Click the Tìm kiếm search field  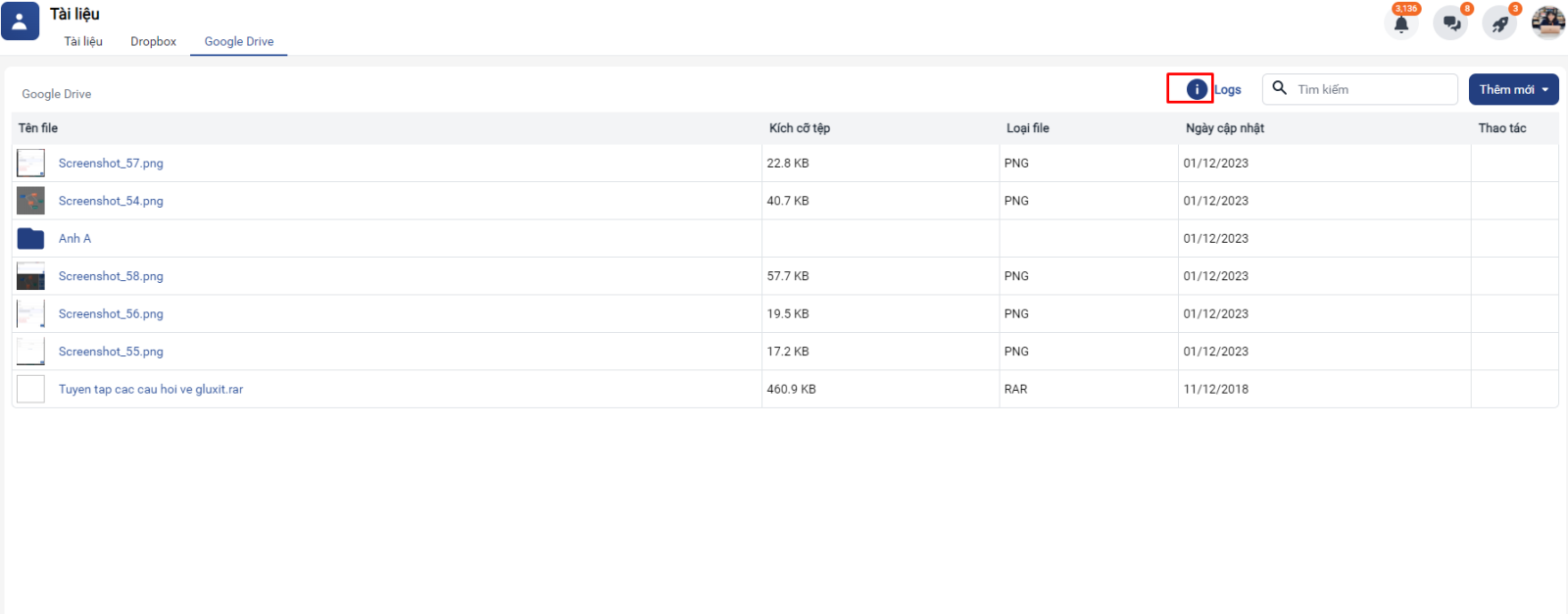[x=1372, y=89]
